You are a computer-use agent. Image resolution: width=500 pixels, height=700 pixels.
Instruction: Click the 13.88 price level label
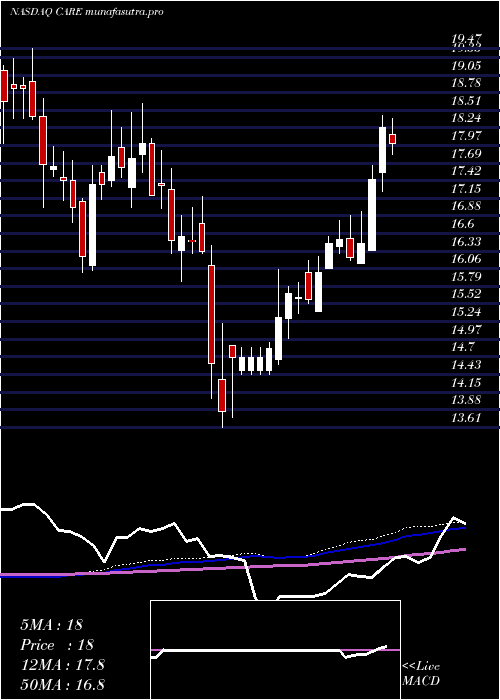[466, 400]
